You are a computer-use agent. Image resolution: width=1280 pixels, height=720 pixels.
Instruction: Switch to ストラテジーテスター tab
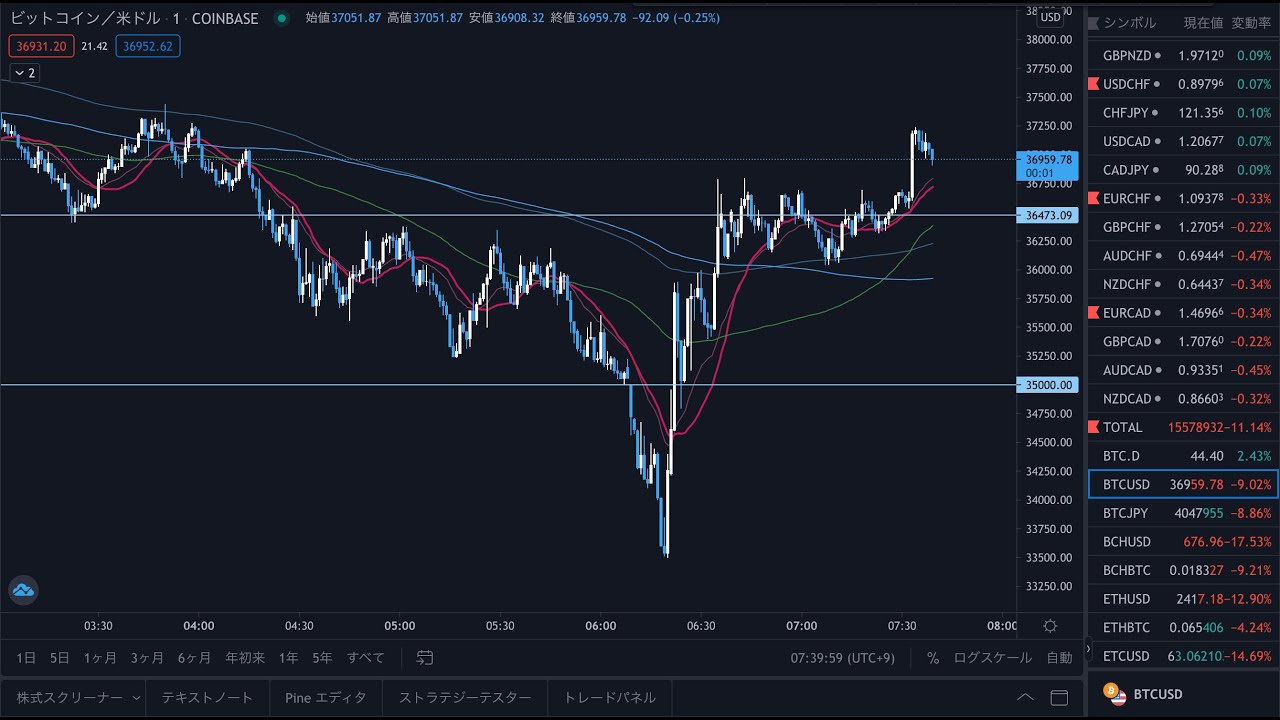pyautogui.click(x=465, y=697)
